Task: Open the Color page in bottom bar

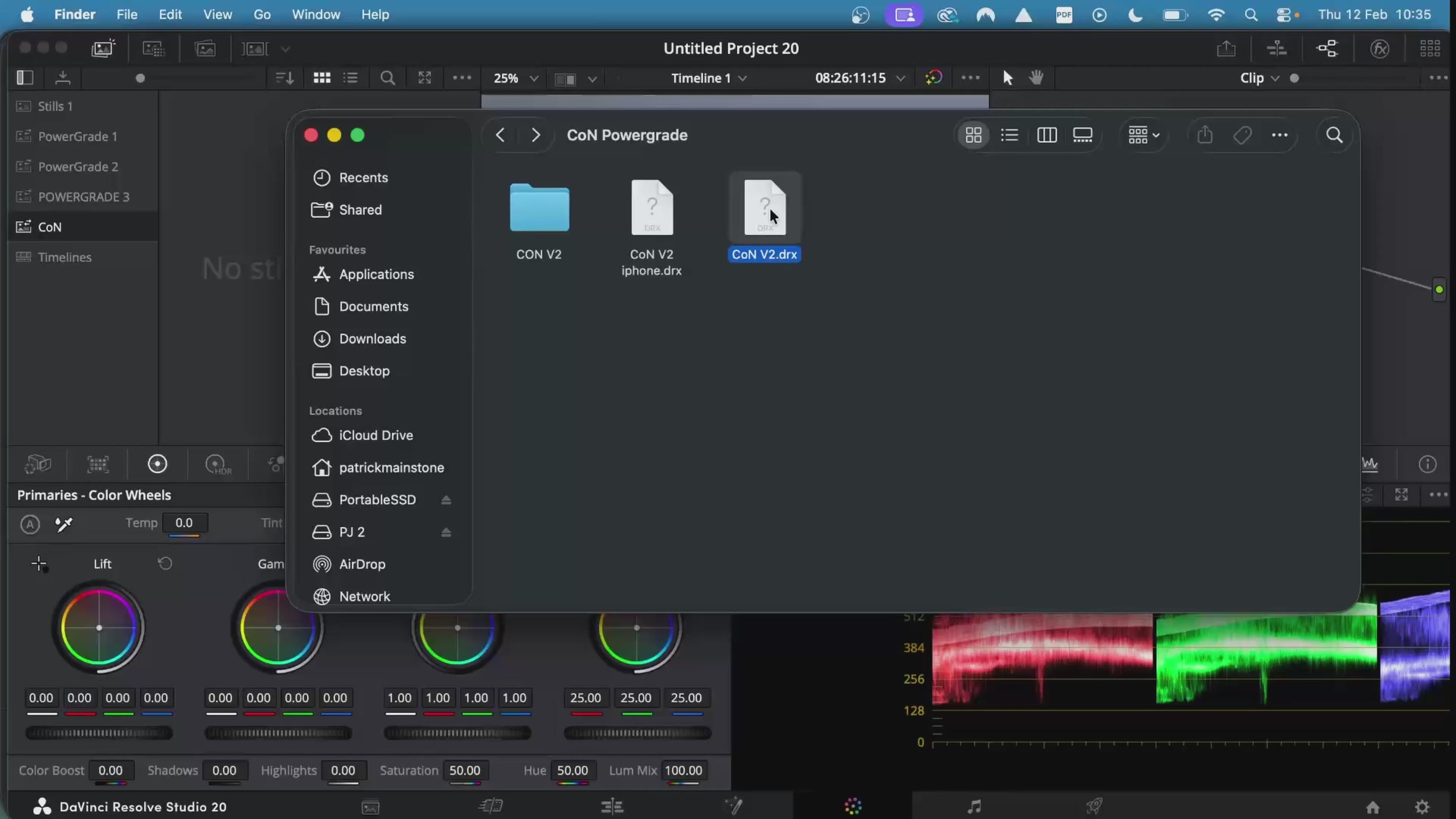Action: pyautogui.click(x=853, y=806)
